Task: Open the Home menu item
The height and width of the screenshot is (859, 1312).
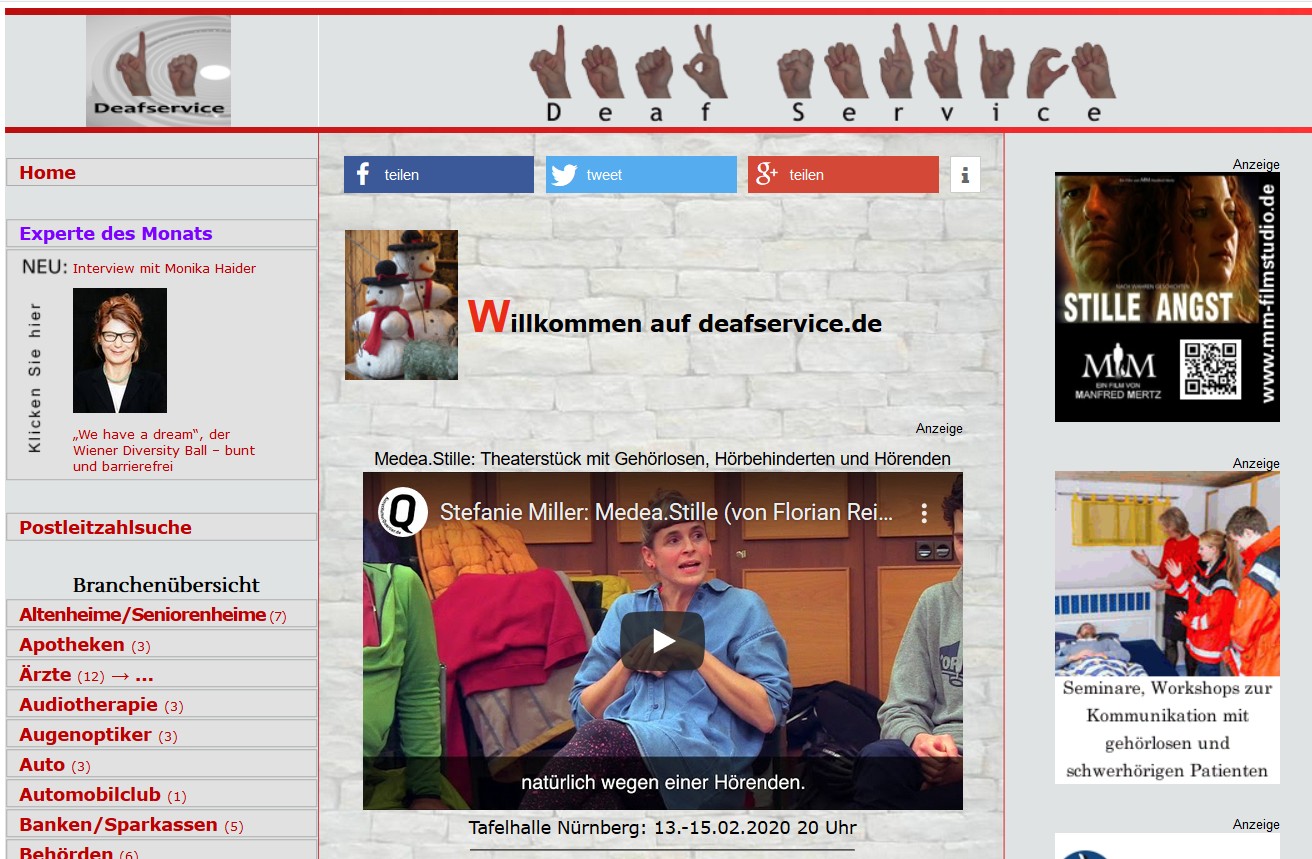Action: click(x=47, y=173)
